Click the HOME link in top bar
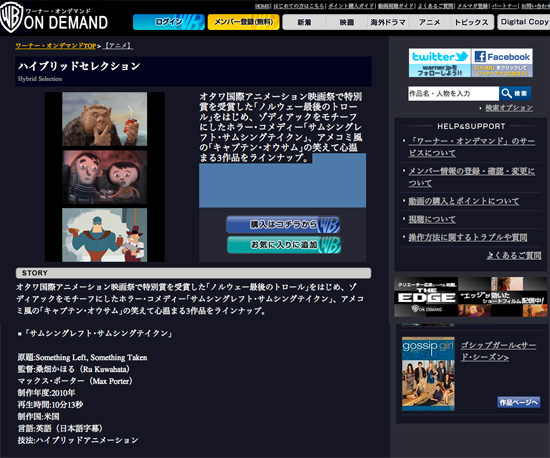The width and height of the screenshot is (550, 458). pos(262,6)
